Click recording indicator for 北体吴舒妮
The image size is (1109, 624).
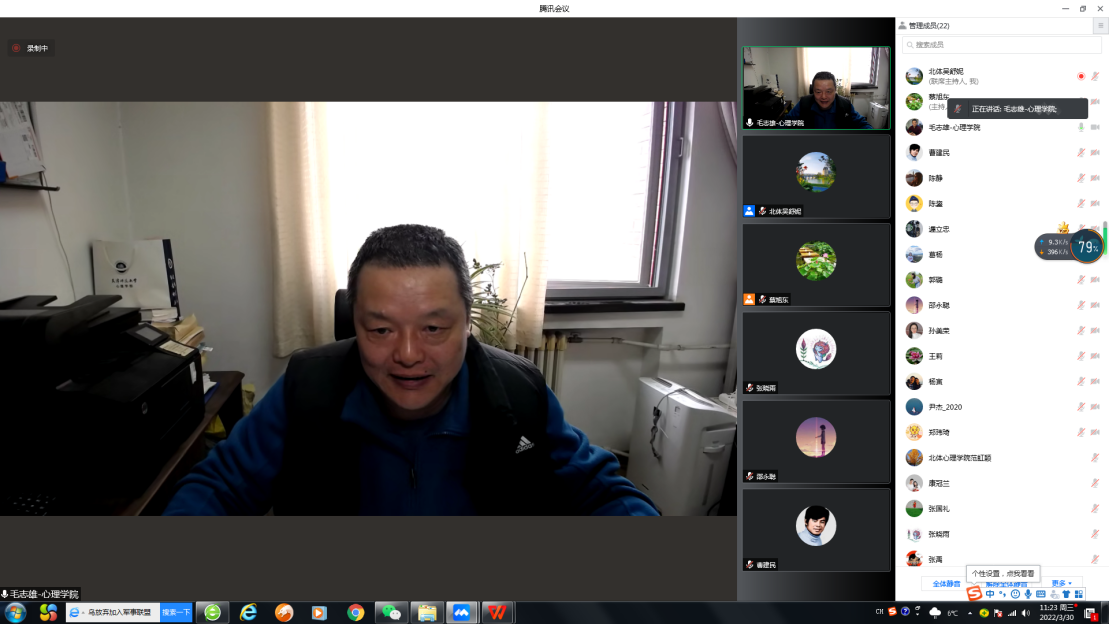point(1081,76)
